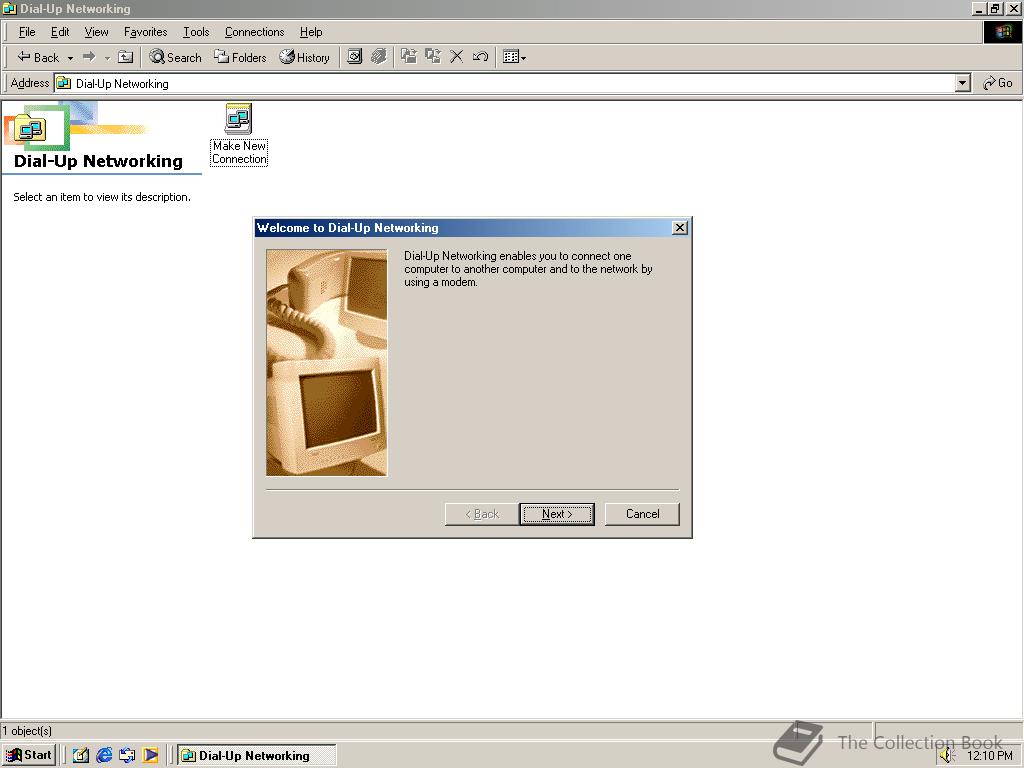1024x768 pixels.
Task: Open the Connections menu
Action: (255, 32)
